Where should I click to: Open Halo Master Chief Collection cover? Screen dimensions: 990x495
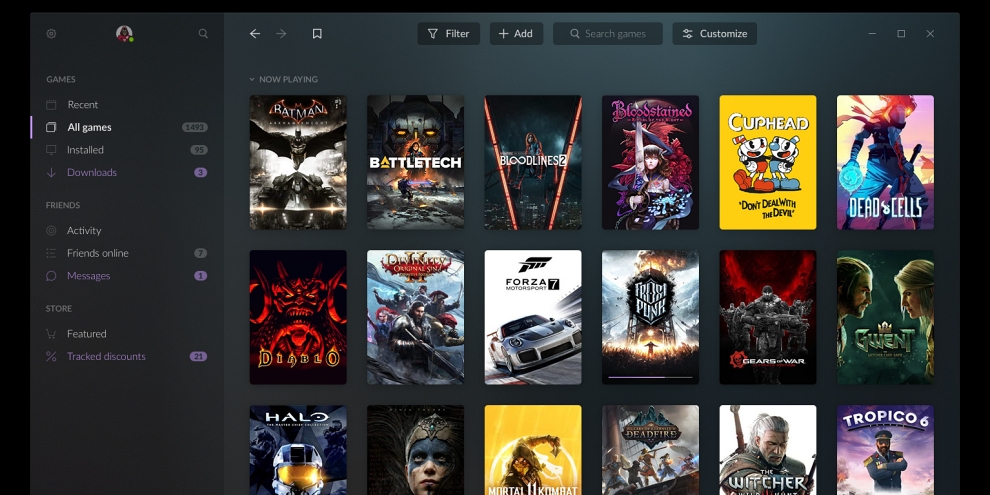(x=298, y=450)
